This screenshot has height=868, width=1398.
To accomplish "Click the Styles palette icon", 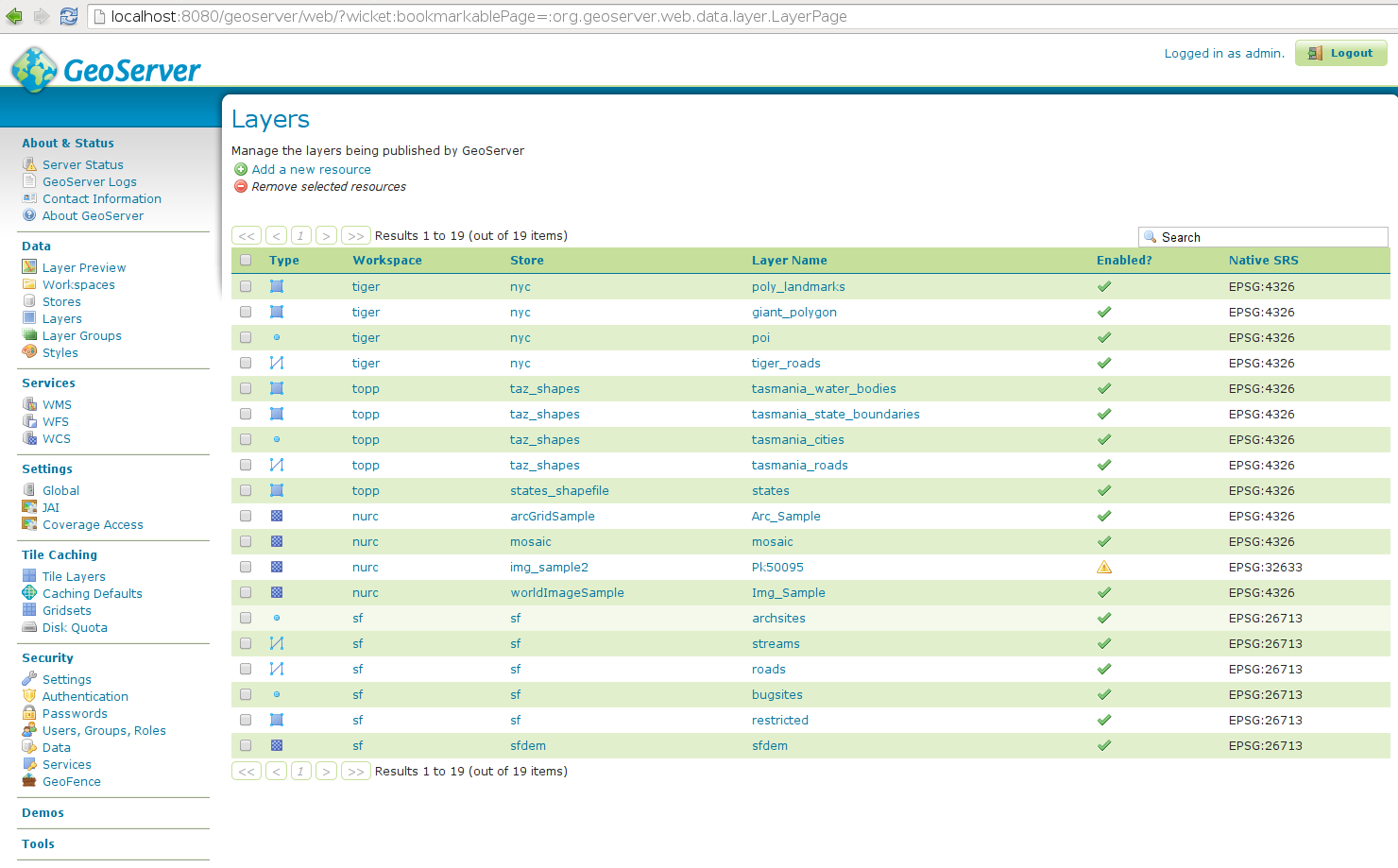I will [29, 352].
